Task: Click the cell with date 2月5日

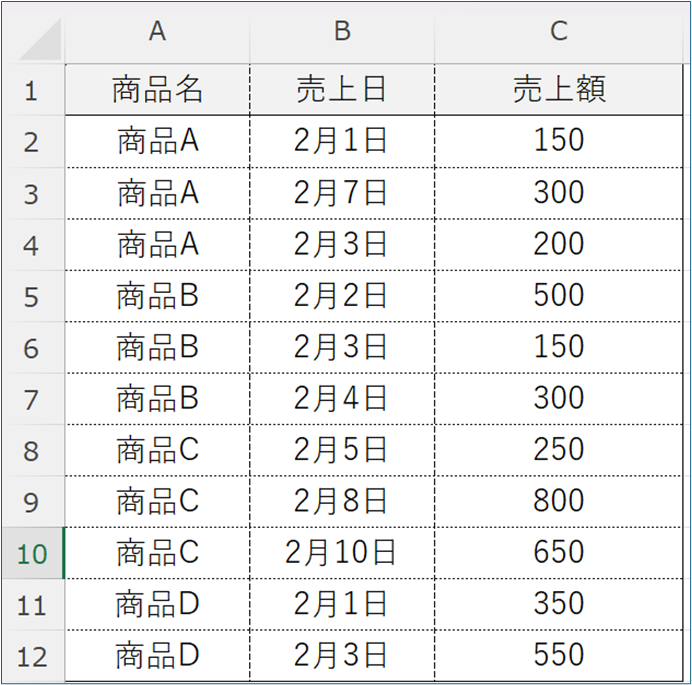Action: [x=342, y=449]
